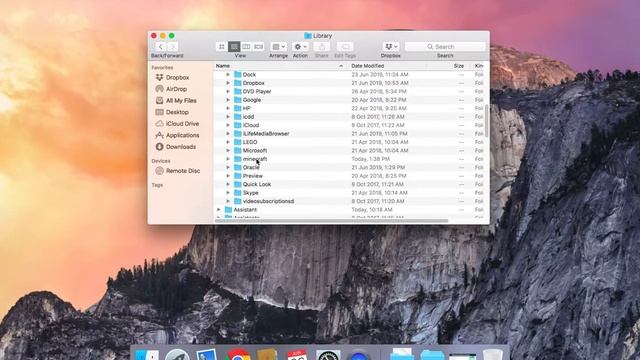Select Remote Disc under Devices

pos(183,171)
